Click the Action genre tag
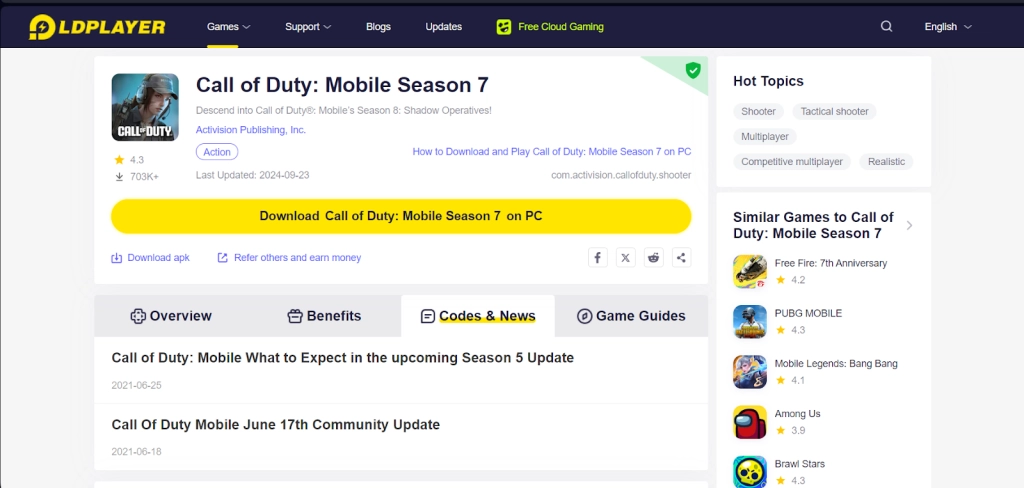This screenshot has width=1024, height=488. pos(217,152)
